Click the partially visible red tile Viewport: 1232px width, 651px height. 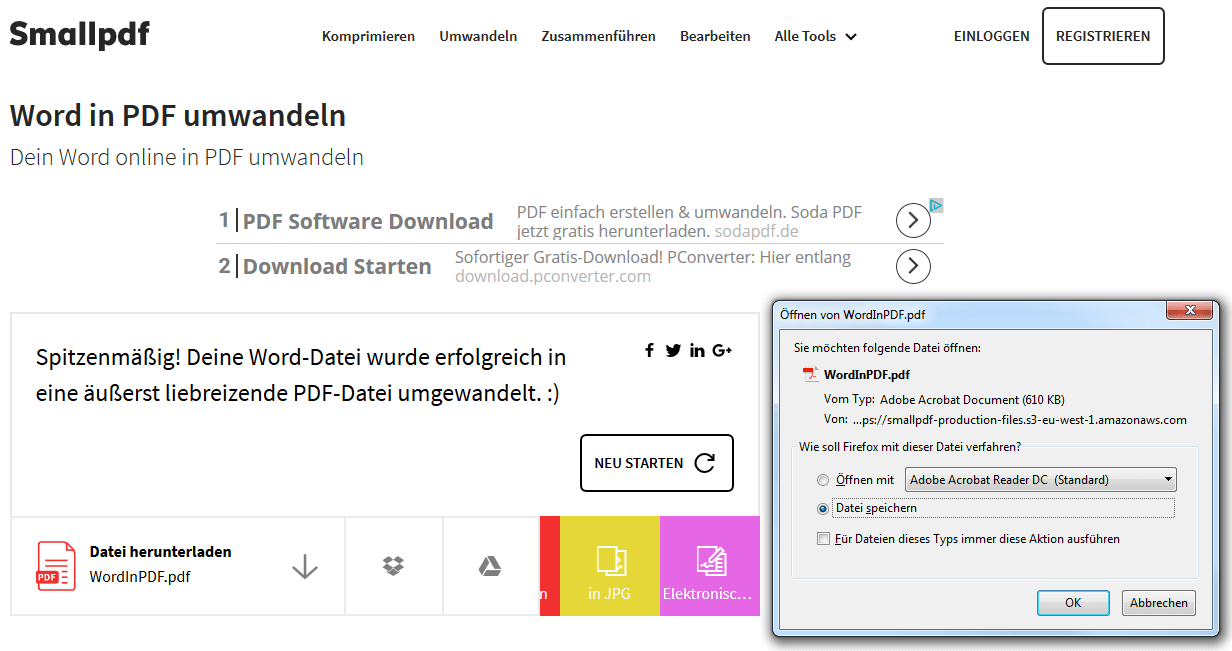point(550,566)
